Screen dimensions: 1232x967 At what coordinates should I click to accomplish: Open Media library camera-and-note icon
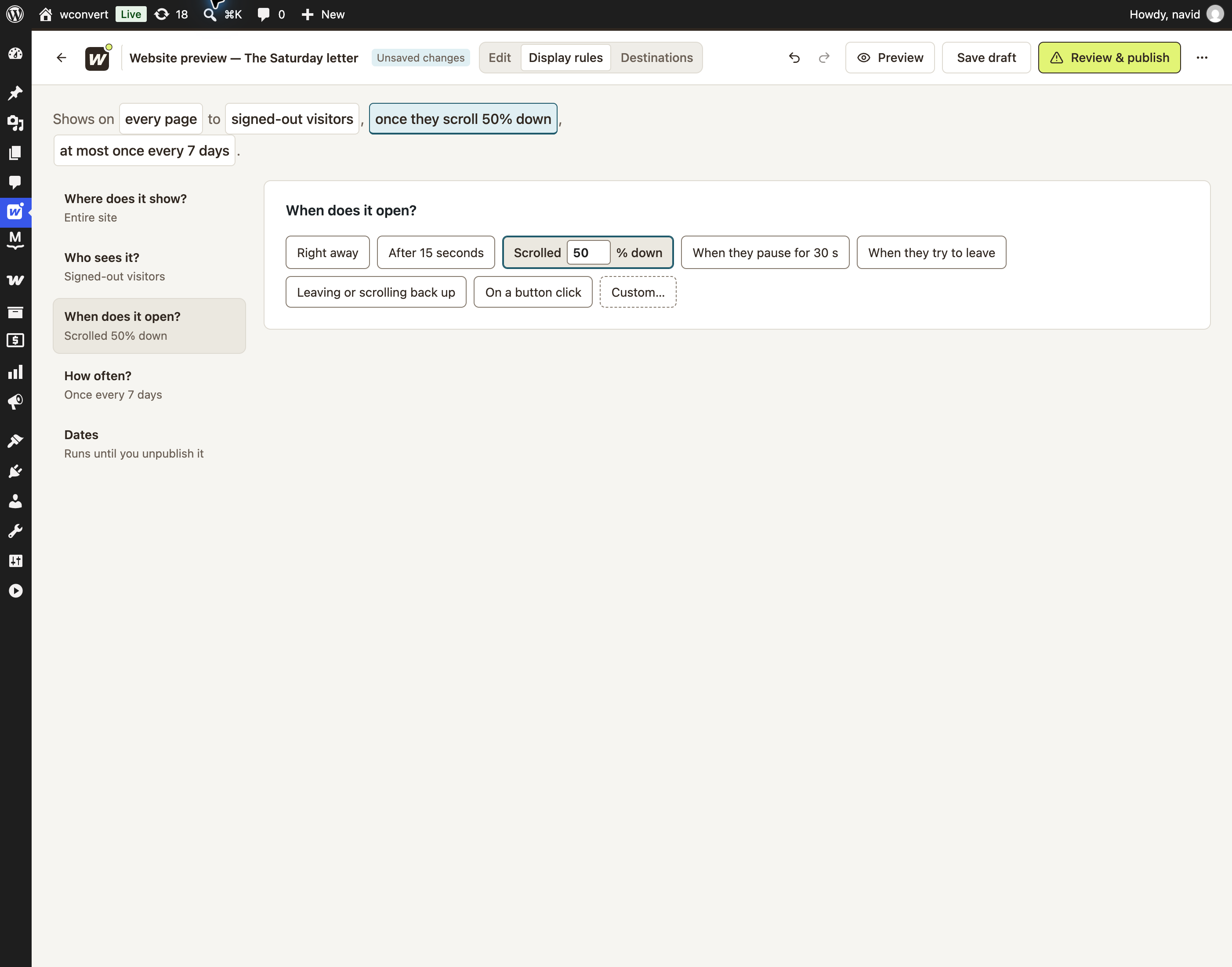click(15, 123)
